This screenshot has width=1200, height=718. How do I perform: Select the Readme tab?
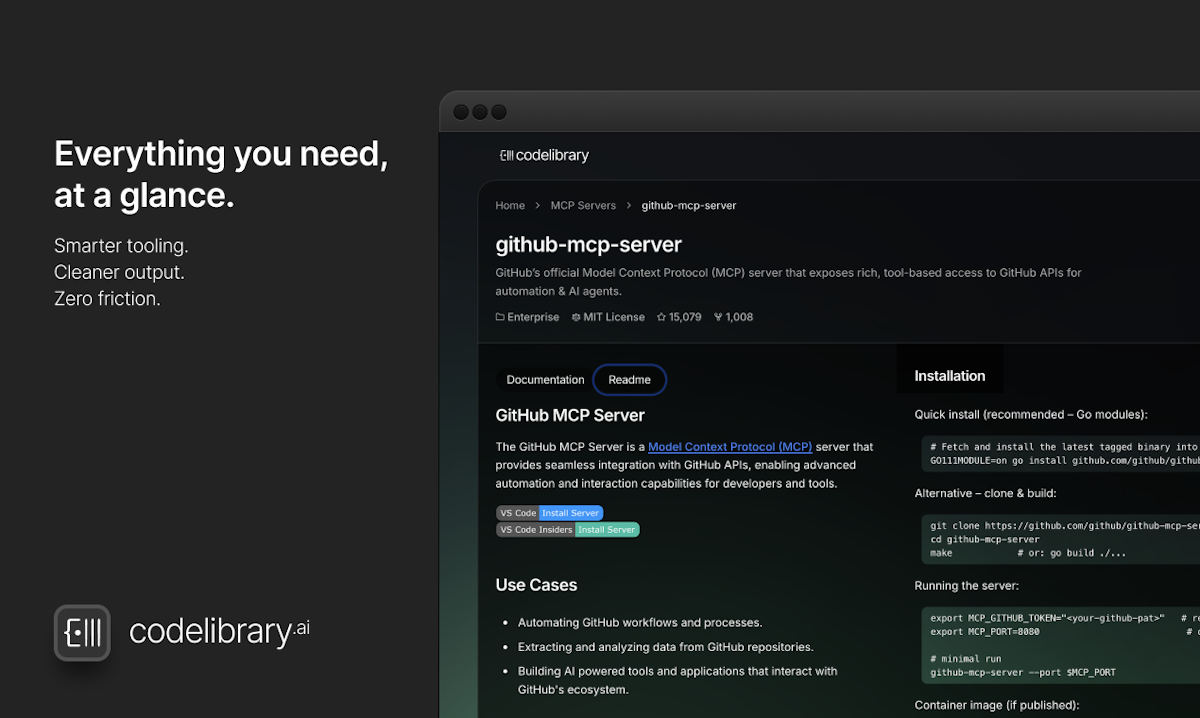pyautogui.click(x=630, y=380)
